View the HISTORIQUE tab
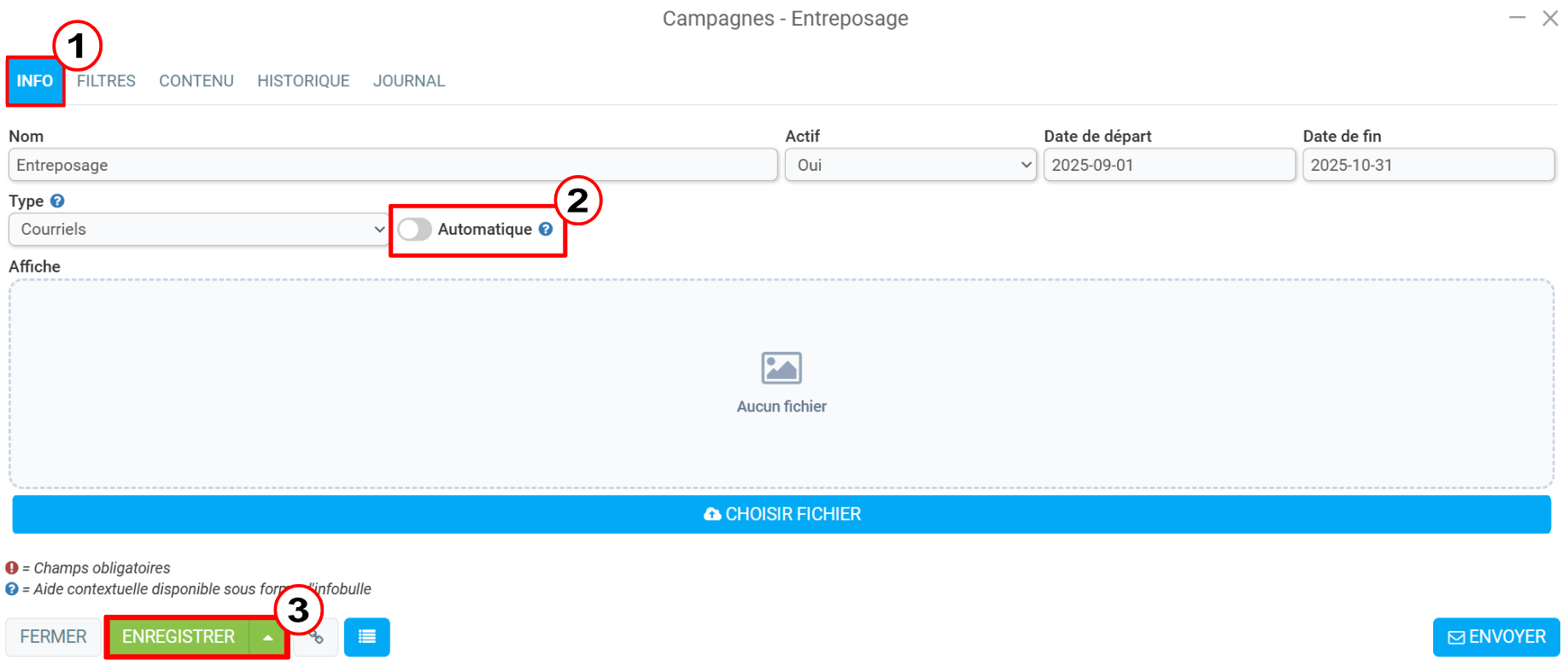Screen dimensions: 1568x666 click(x=303, y=81)
